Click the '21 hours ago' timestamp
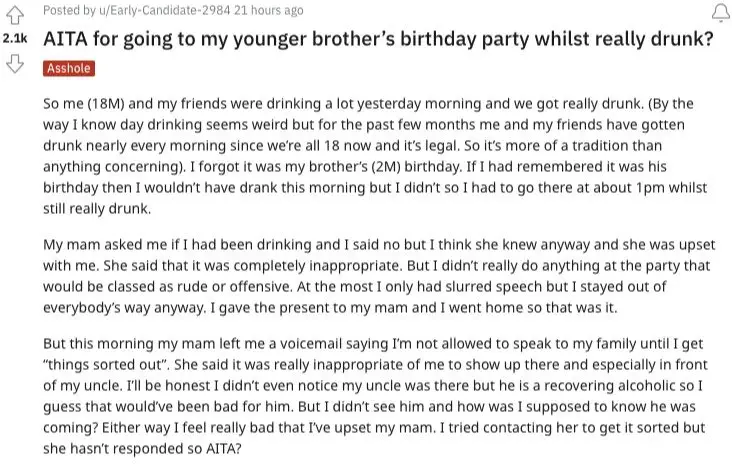 [x=269, y=10]
